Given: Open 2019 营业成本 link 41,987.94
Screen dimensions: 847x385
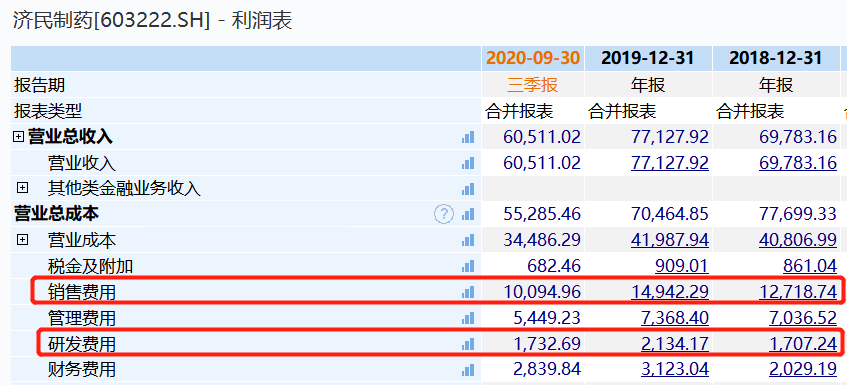Looking at the screenshot, I should 670,240.
